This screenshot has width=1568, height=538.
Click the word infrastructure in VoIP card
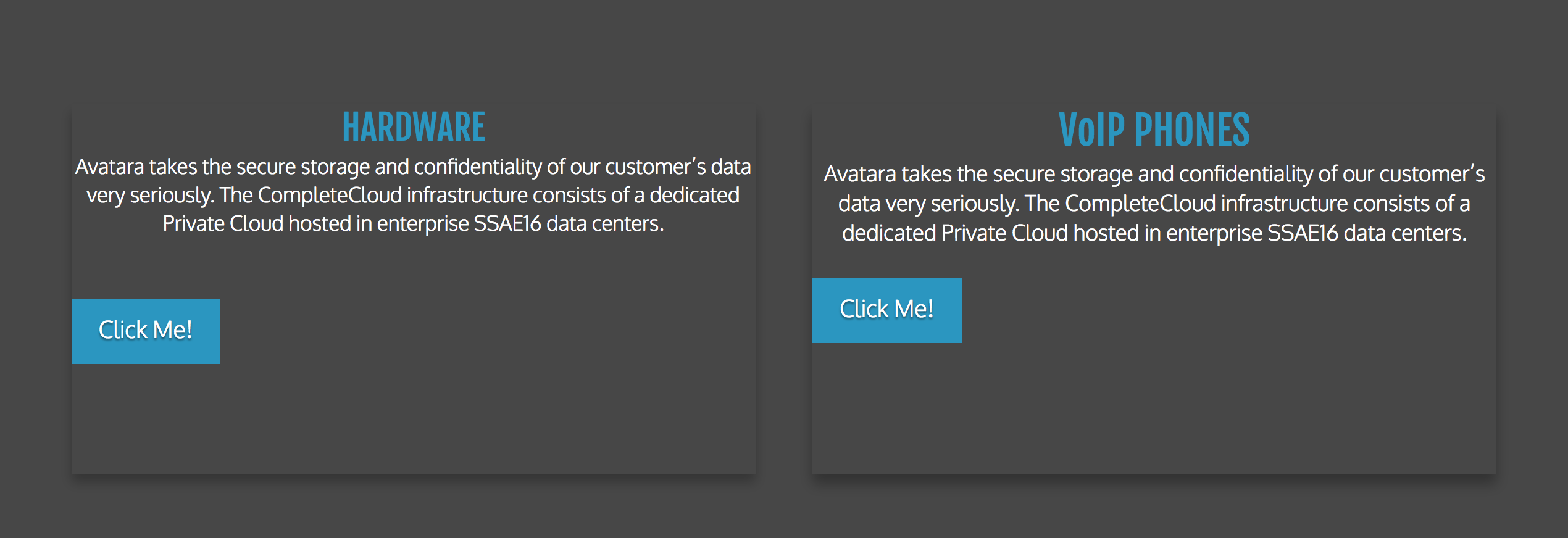1285,204
